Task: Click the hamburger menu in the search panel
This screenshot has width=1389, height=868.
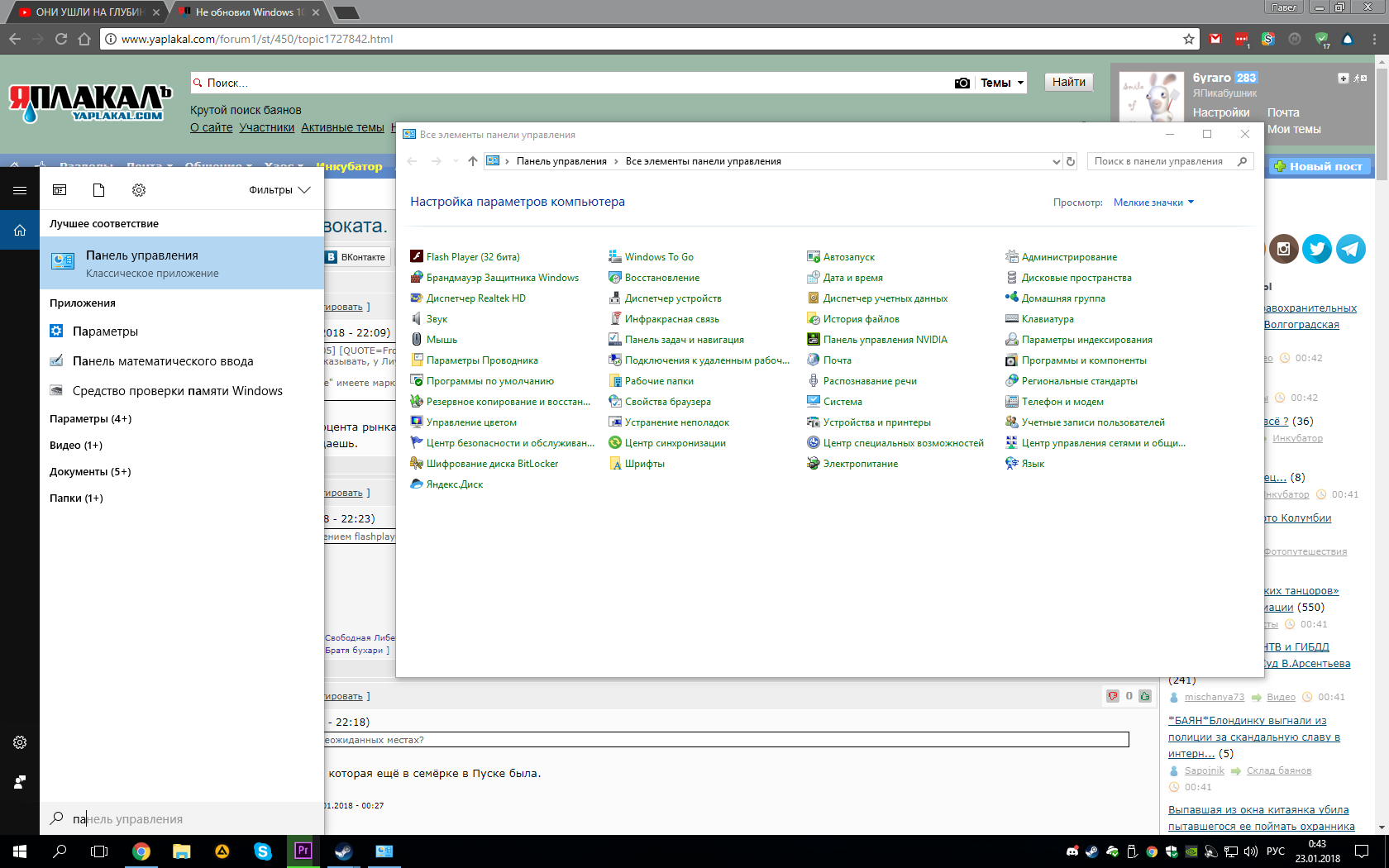Action: [20, 190]
